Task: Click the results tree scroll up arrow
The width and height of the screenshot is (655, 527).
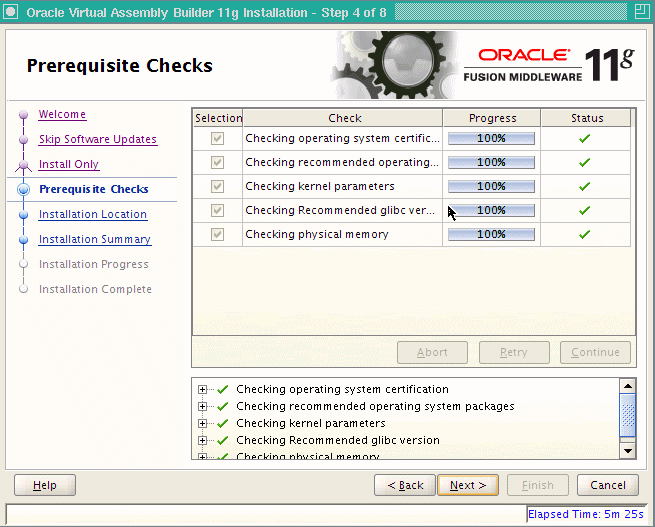Action: click(x=628, y=386)
